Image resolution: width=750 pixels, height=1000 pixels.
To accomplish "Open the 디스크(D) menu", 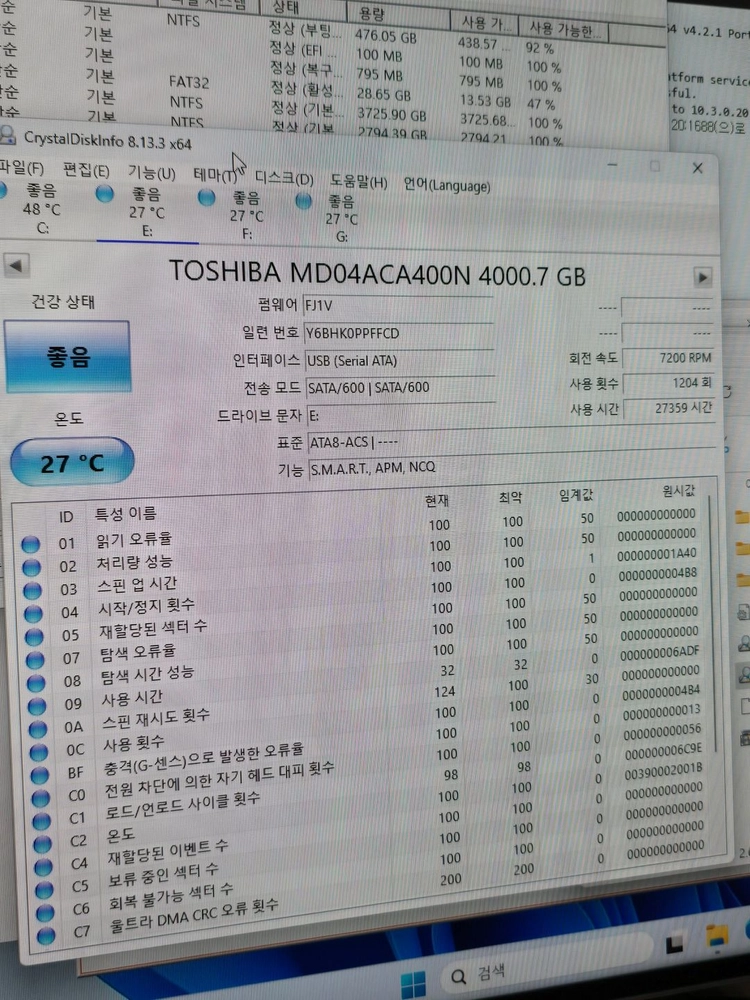I will coord(284,178).
